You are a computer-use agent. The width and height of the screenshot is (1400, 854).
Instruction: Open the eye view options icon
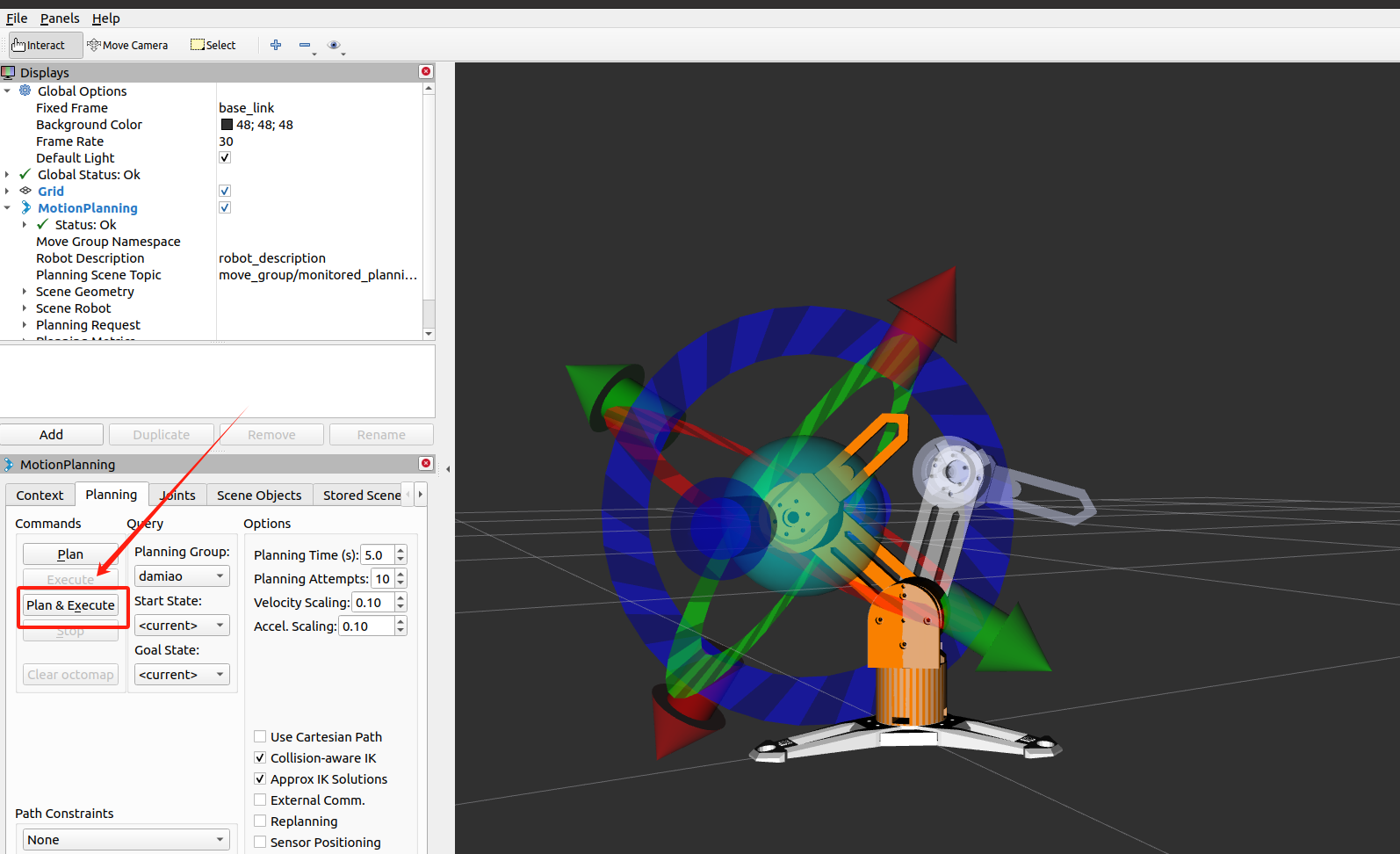click(x=334, y=45)
